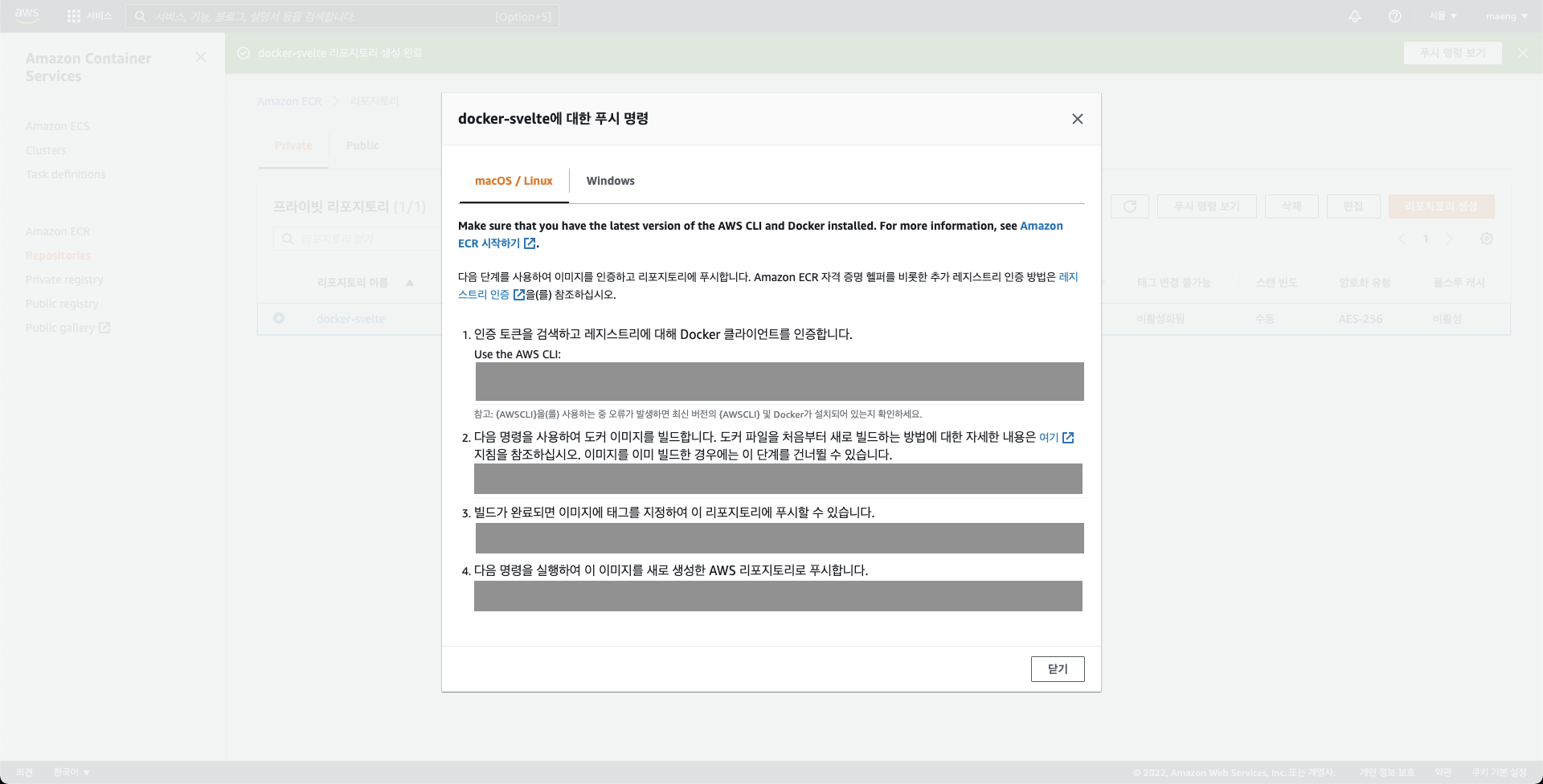Viewport: 1543px width, 784px height.
Task: Focus the repository search field
Action: coord(358,239)
